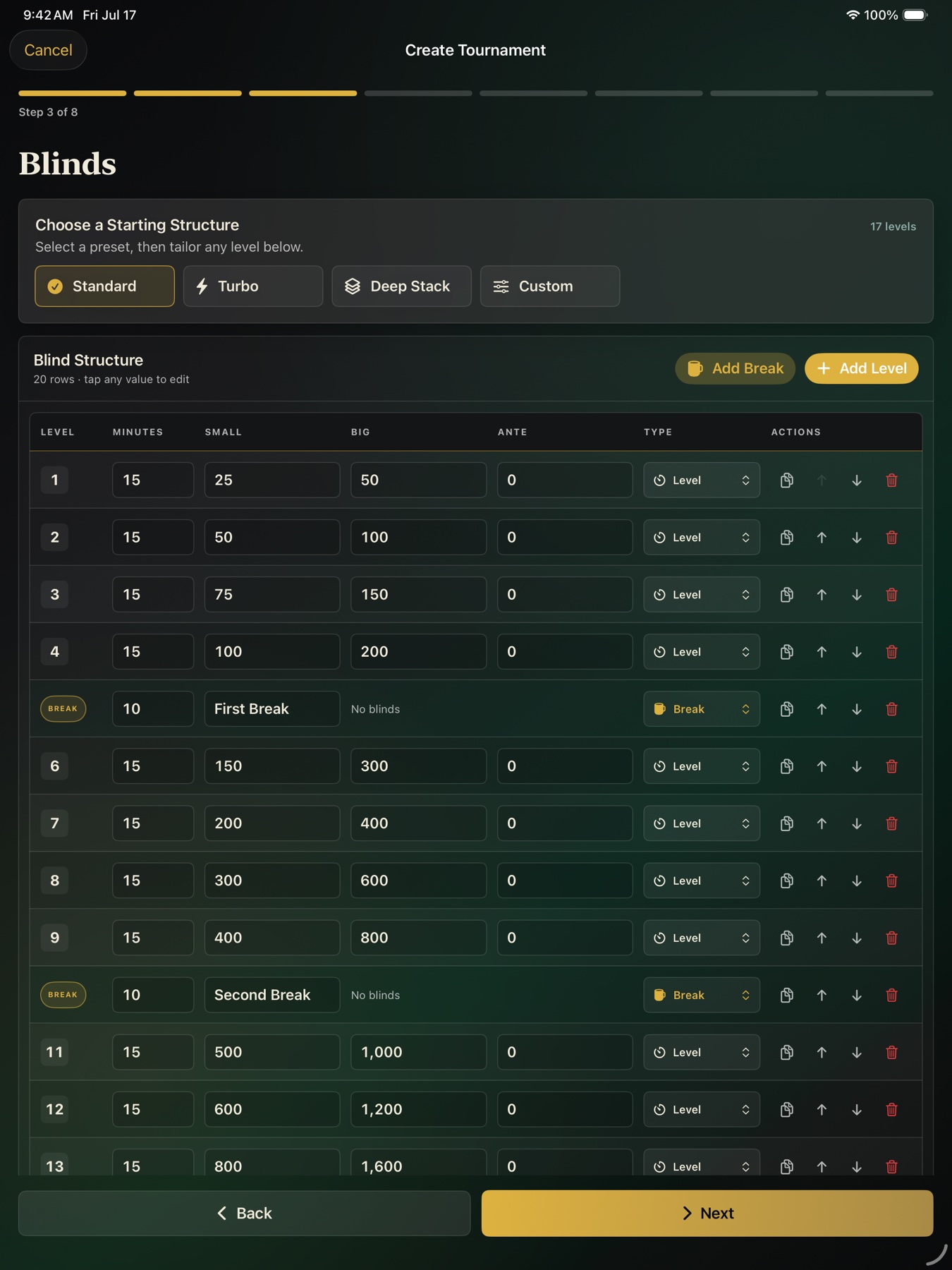The width and height of the screenshot is (952, 1270).
Task: Move level 9 row up
Action: 822,938
